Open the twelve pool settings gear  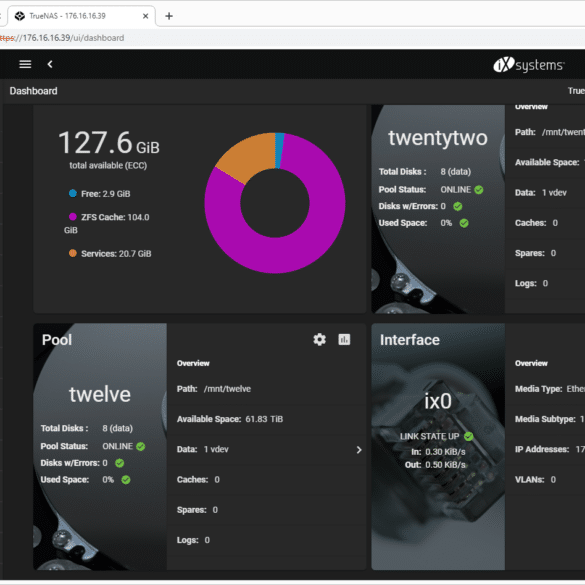(319, 340)
